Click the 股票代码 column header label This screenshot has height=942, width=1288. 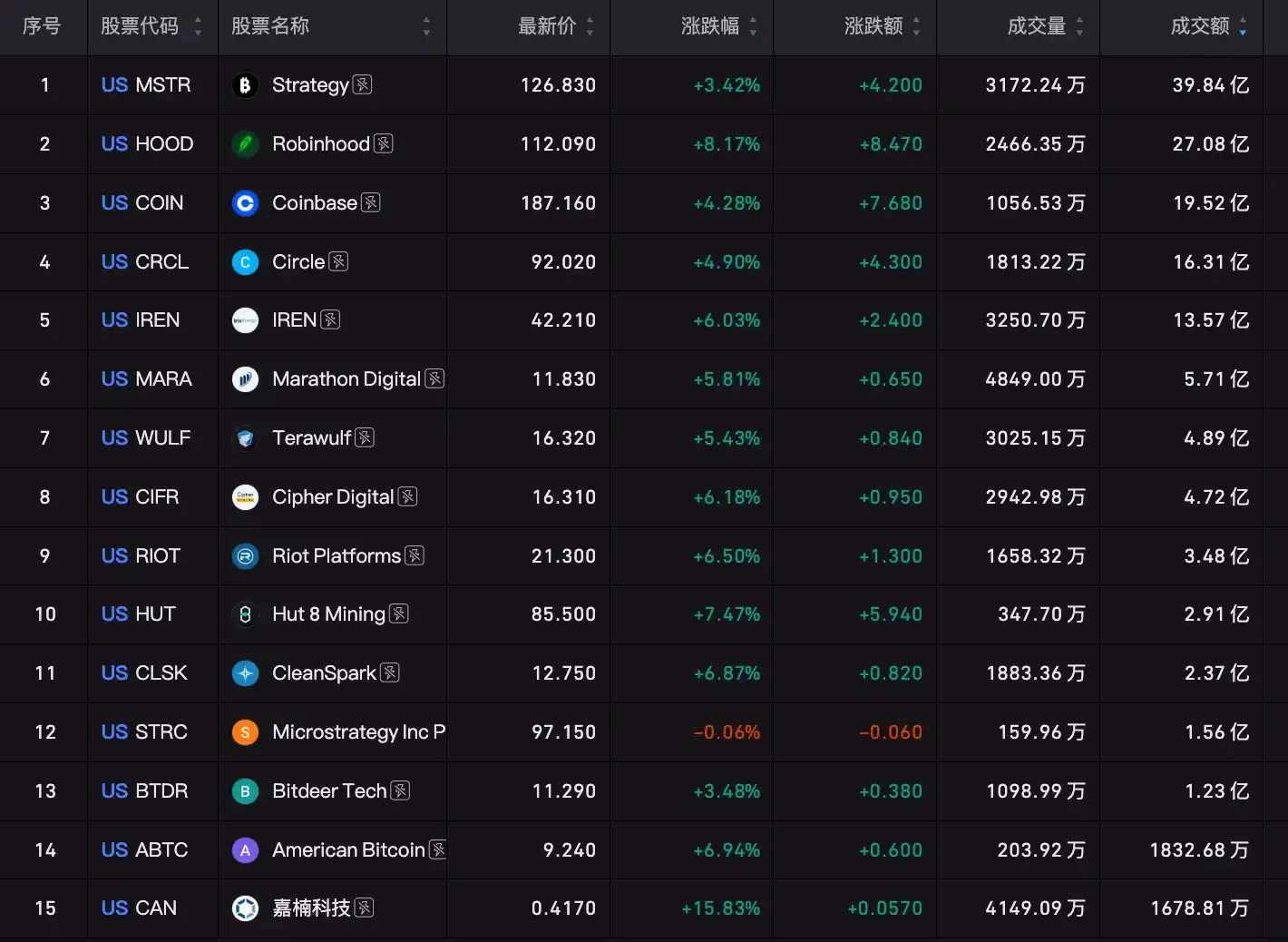[140, 26]
